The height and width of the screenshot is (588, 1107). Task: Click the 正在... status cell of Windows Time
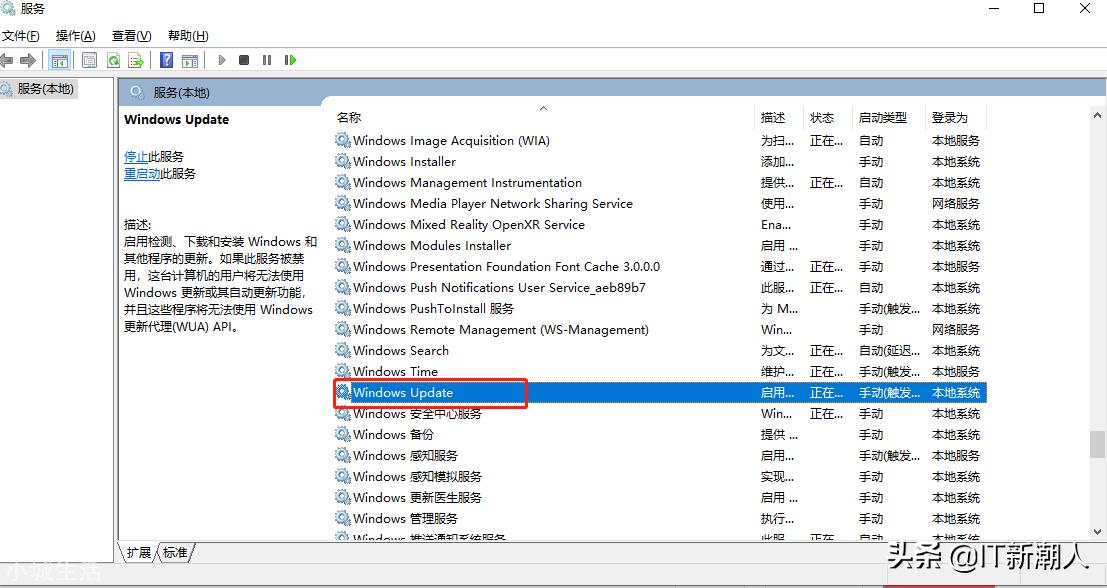(x=827, y=371)
